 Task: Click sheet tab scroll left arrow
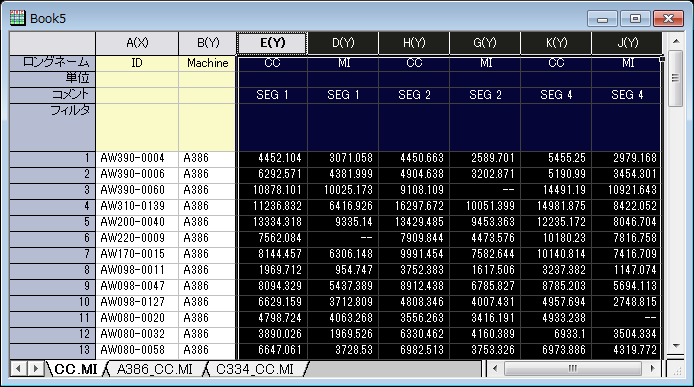pos(18,368)
